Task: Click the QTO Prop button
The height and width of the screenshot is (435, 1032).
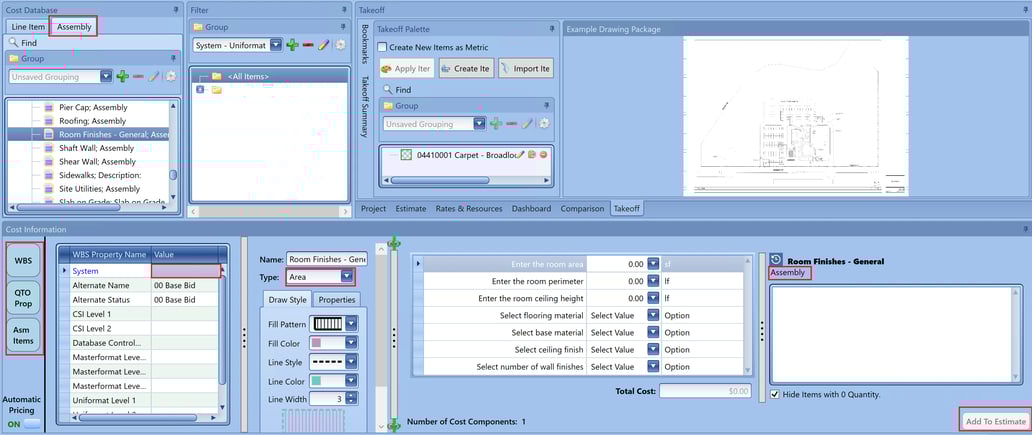Action: pos(23,296)
